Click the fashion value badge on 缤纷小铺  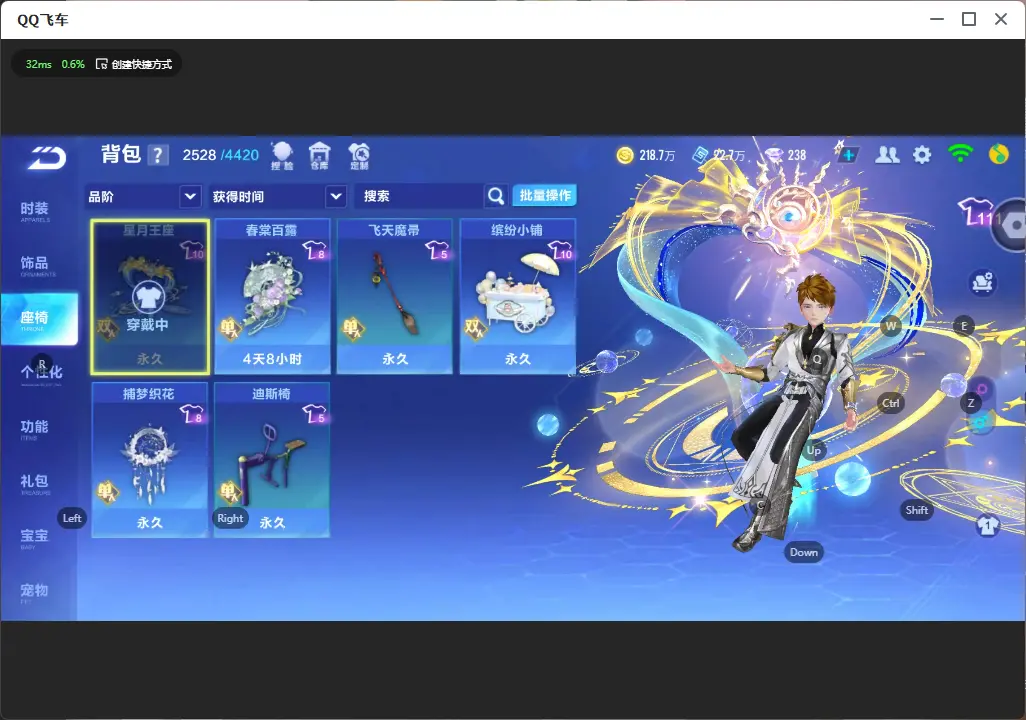tap(560, 251)
